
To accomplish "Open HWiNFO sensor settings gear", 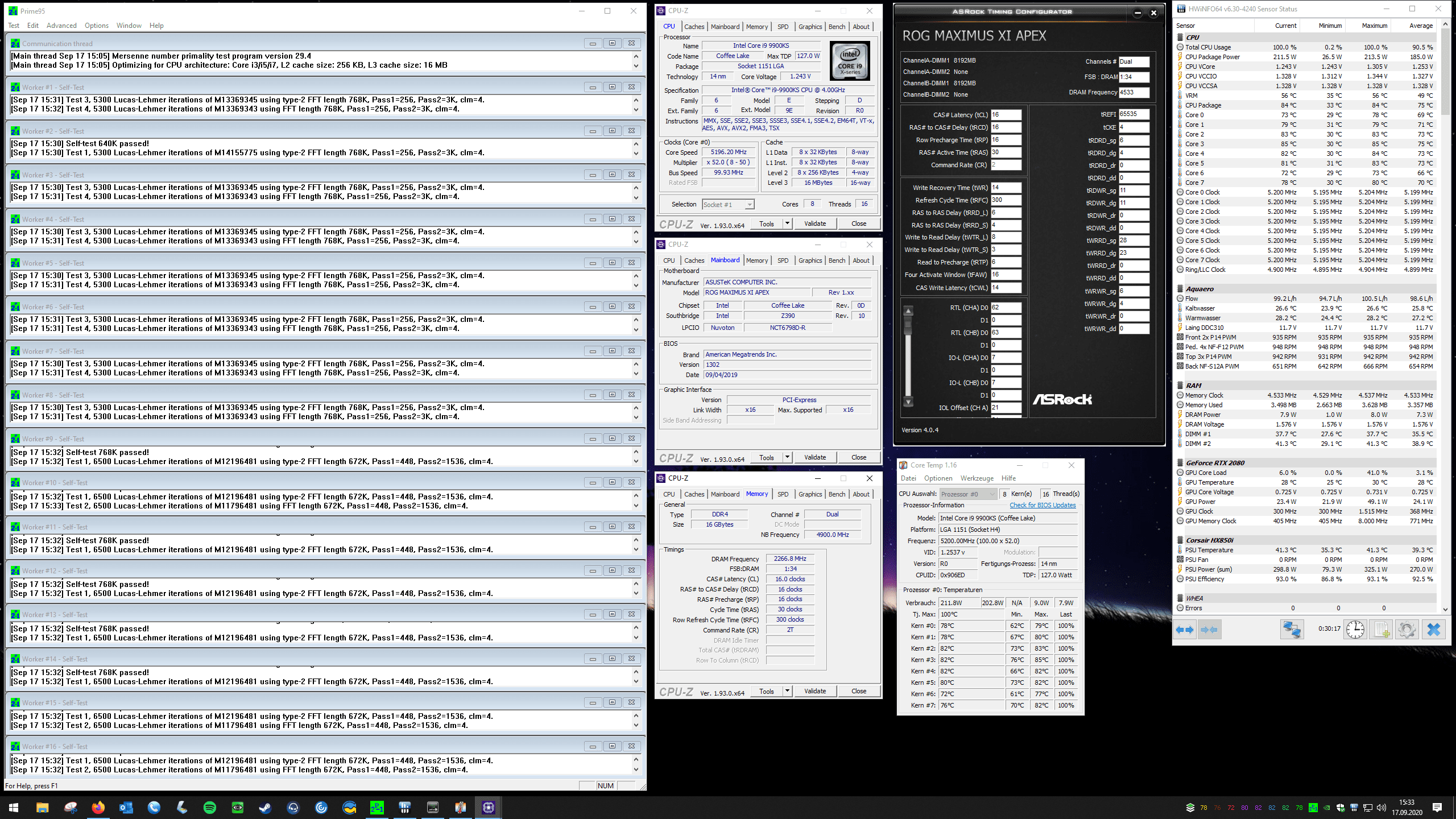I will pyautogui.click(x=1407, y=630).
